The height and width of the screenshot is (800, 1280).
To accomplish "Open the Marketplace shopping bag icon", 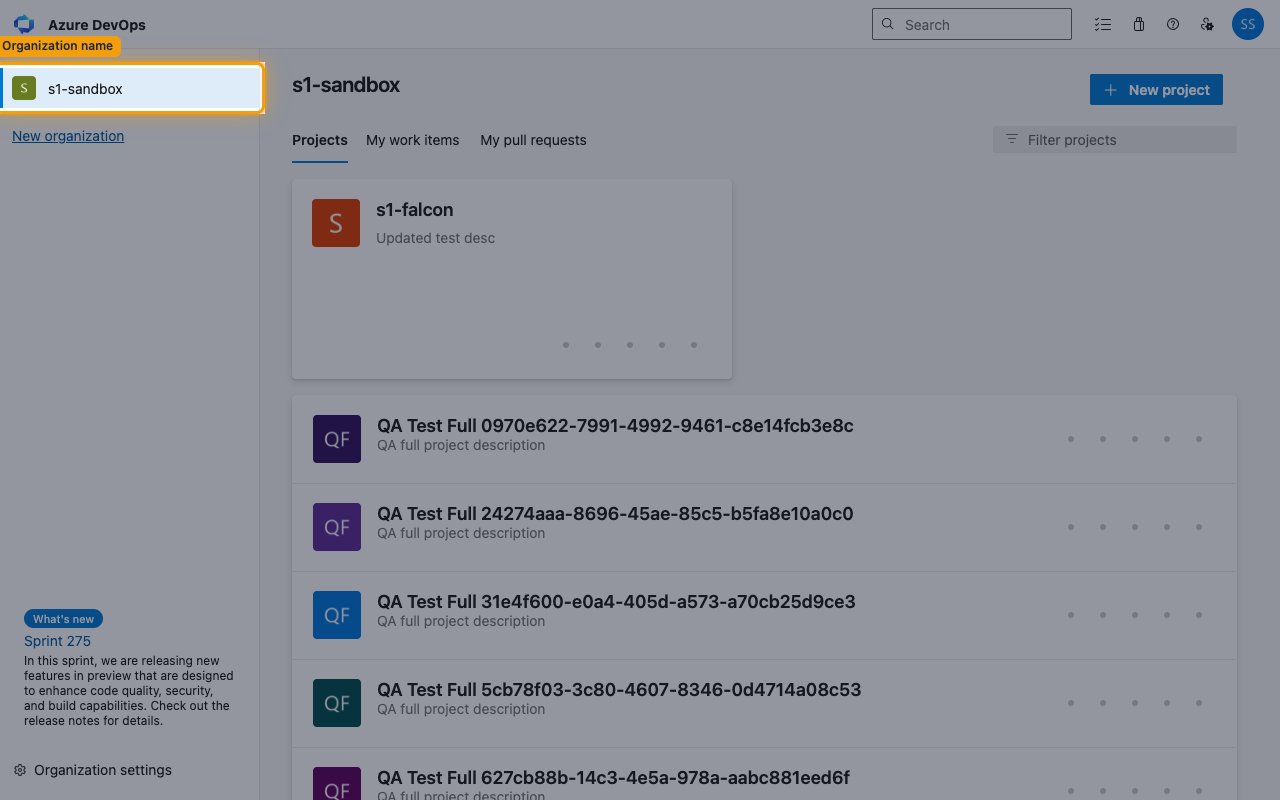I will tap(1138, 24).
